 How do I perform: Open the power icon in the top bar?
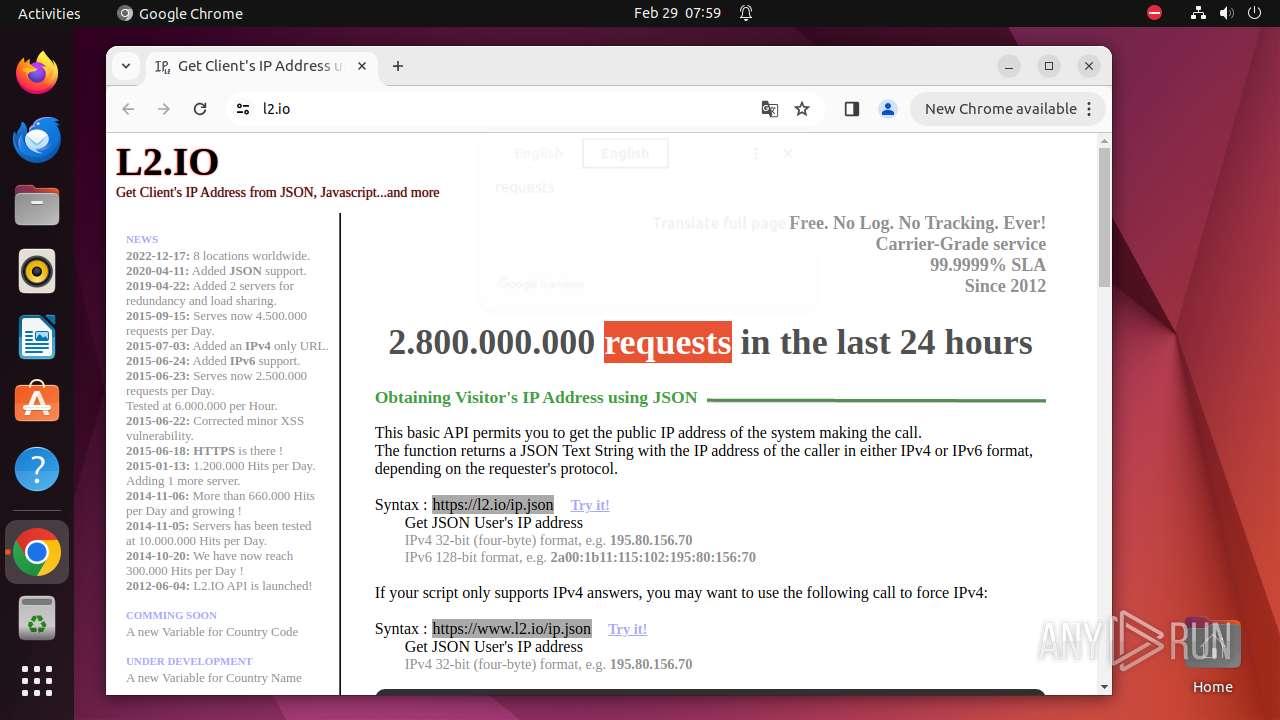point(1254,13)
